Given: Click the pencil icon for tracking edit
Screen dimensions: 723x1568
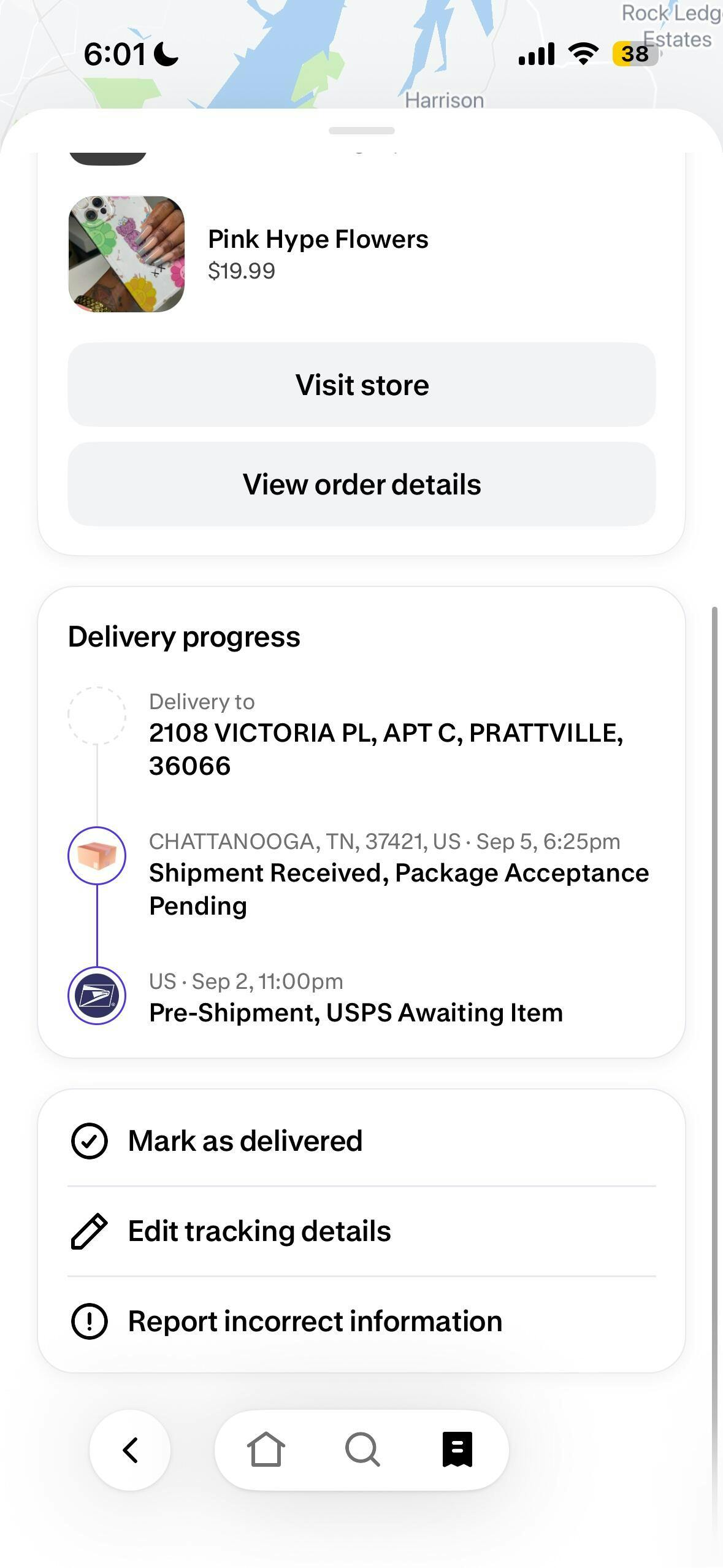Looking at the screenshot, I should click(x=90, y=1231).
